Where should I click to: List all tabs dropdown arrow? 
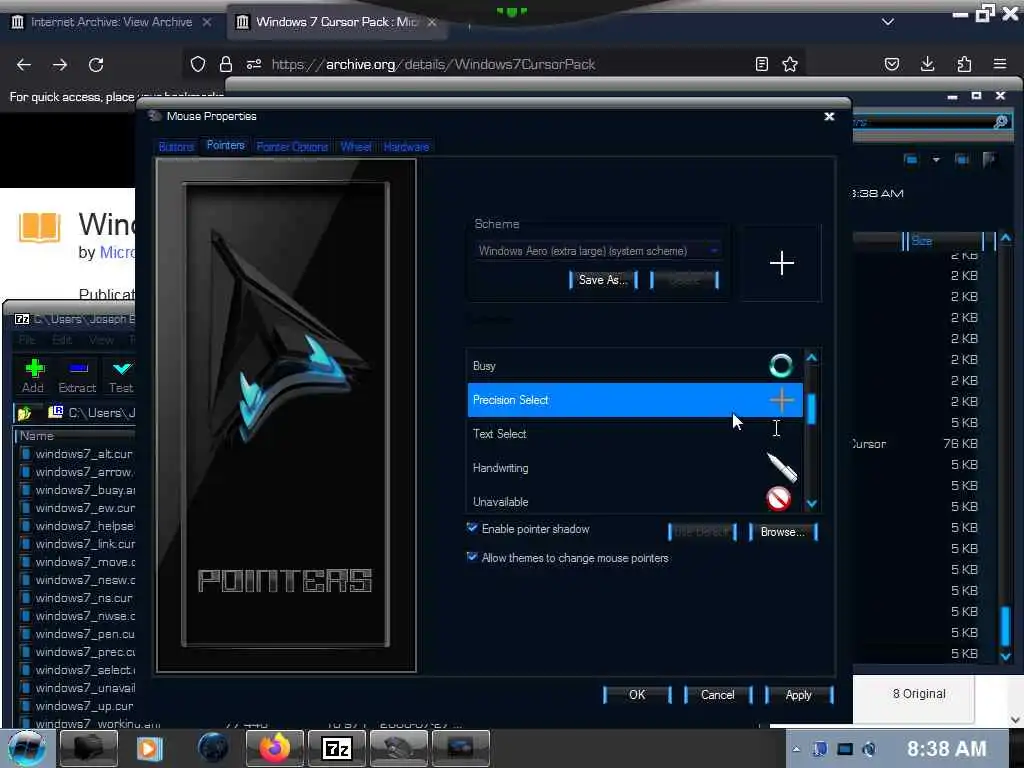(x=888, y=22)
